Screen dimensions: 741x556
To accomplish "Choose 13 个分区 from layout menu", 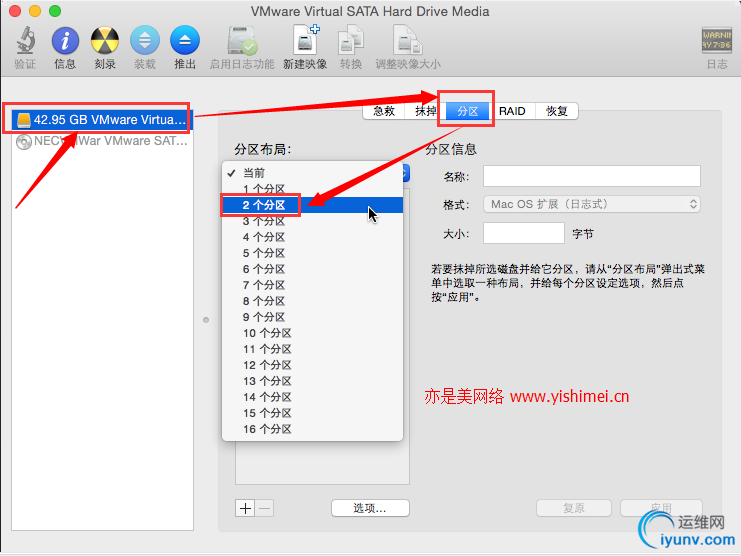I will click(x=312, y=381).
